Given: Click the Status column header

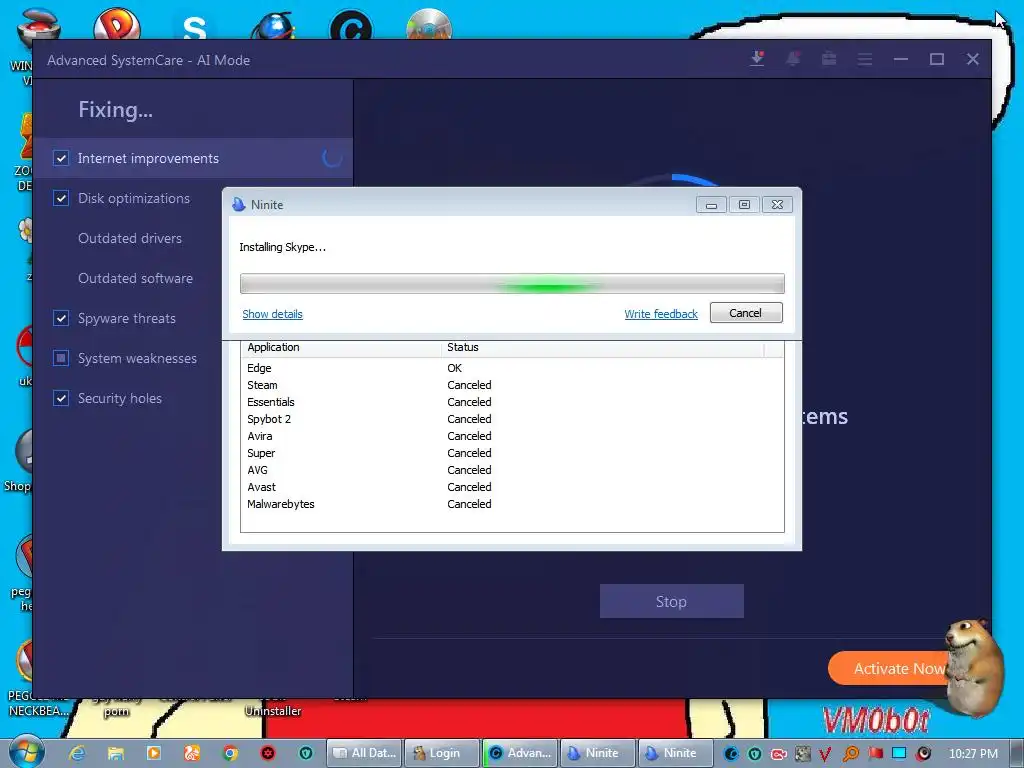Looking at the screenshot, I should [x=602, y=347].
